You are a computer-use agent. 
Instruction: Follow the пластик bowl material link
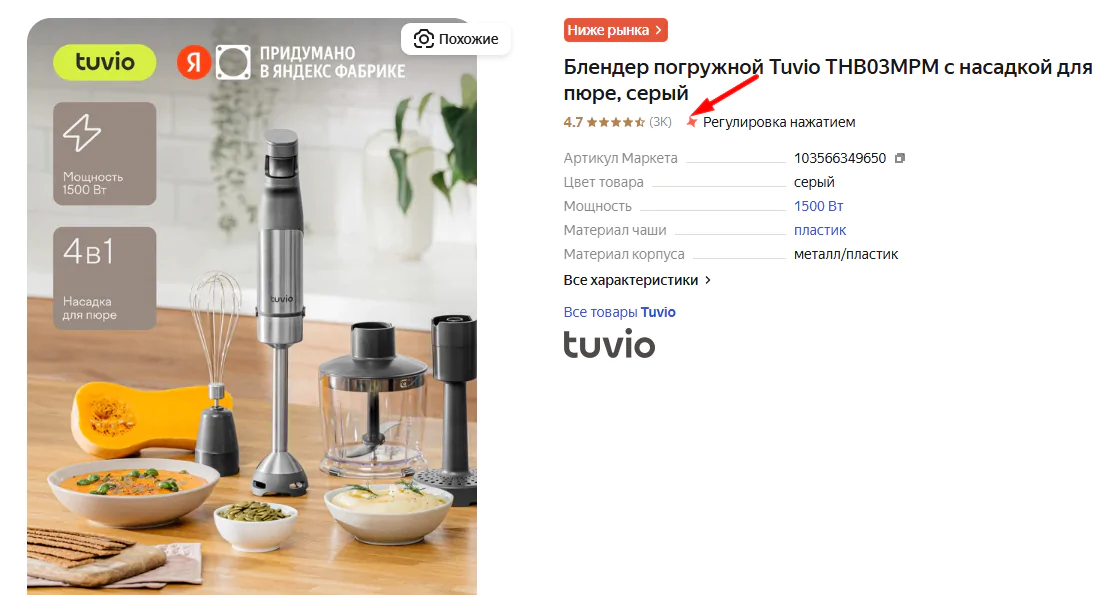click(x=820, y=230)
